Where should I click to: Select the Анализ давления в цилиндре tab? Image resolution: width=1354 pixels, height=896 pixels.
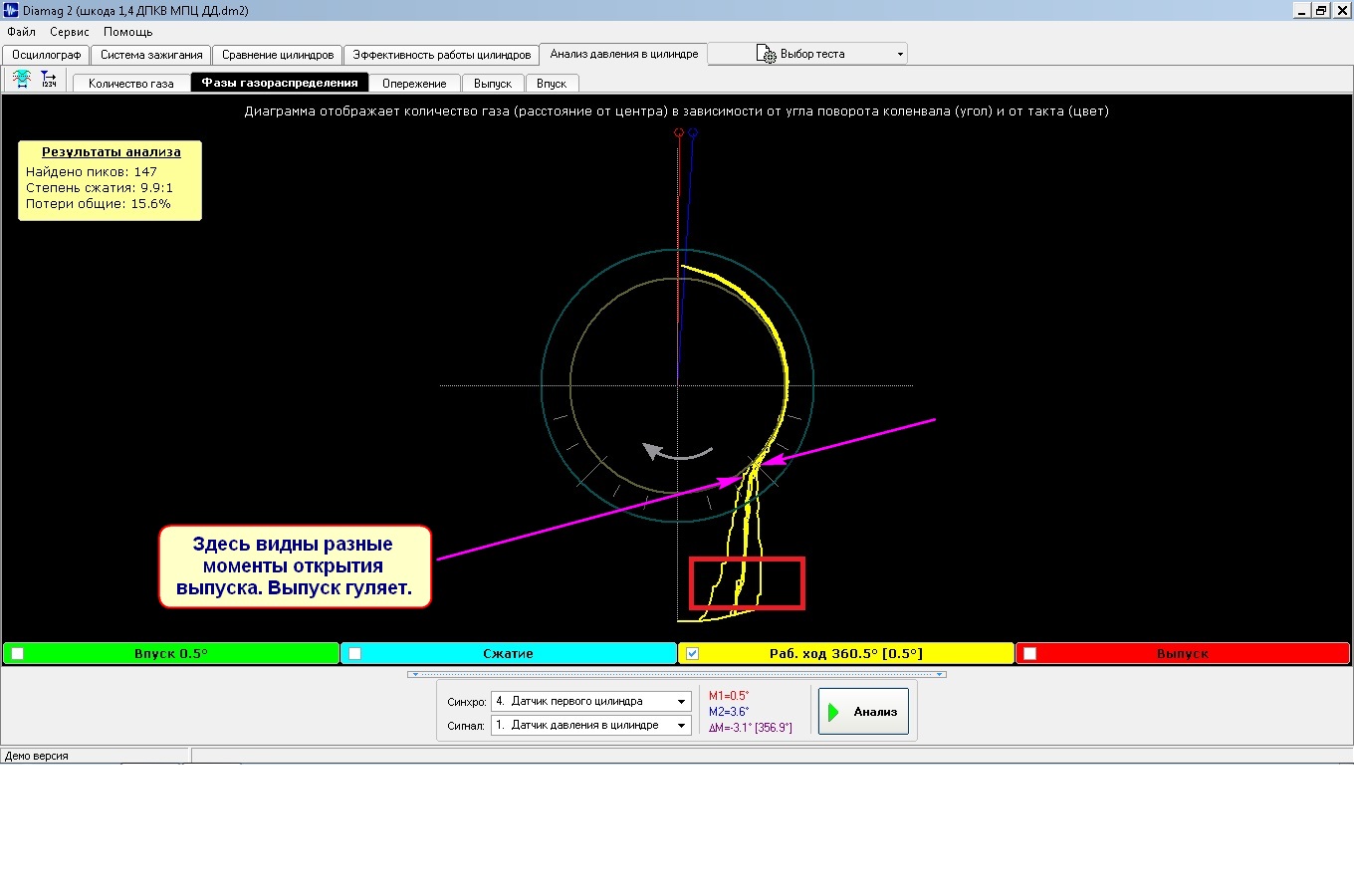tap(624, 54)
